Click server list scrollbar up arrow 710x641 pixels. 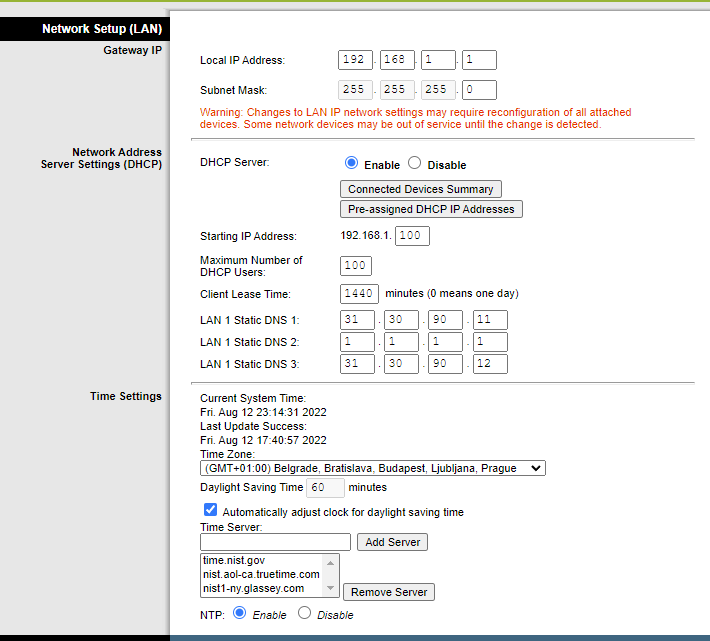pos(331,563)
